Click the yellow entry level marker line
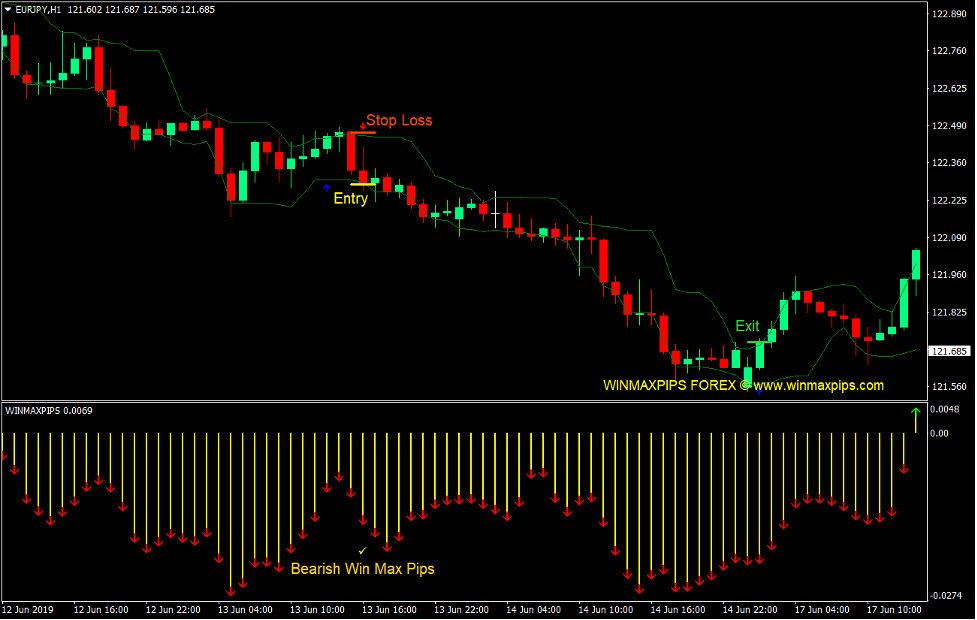This screenshot has height=620, width=977. click(363, 184)
